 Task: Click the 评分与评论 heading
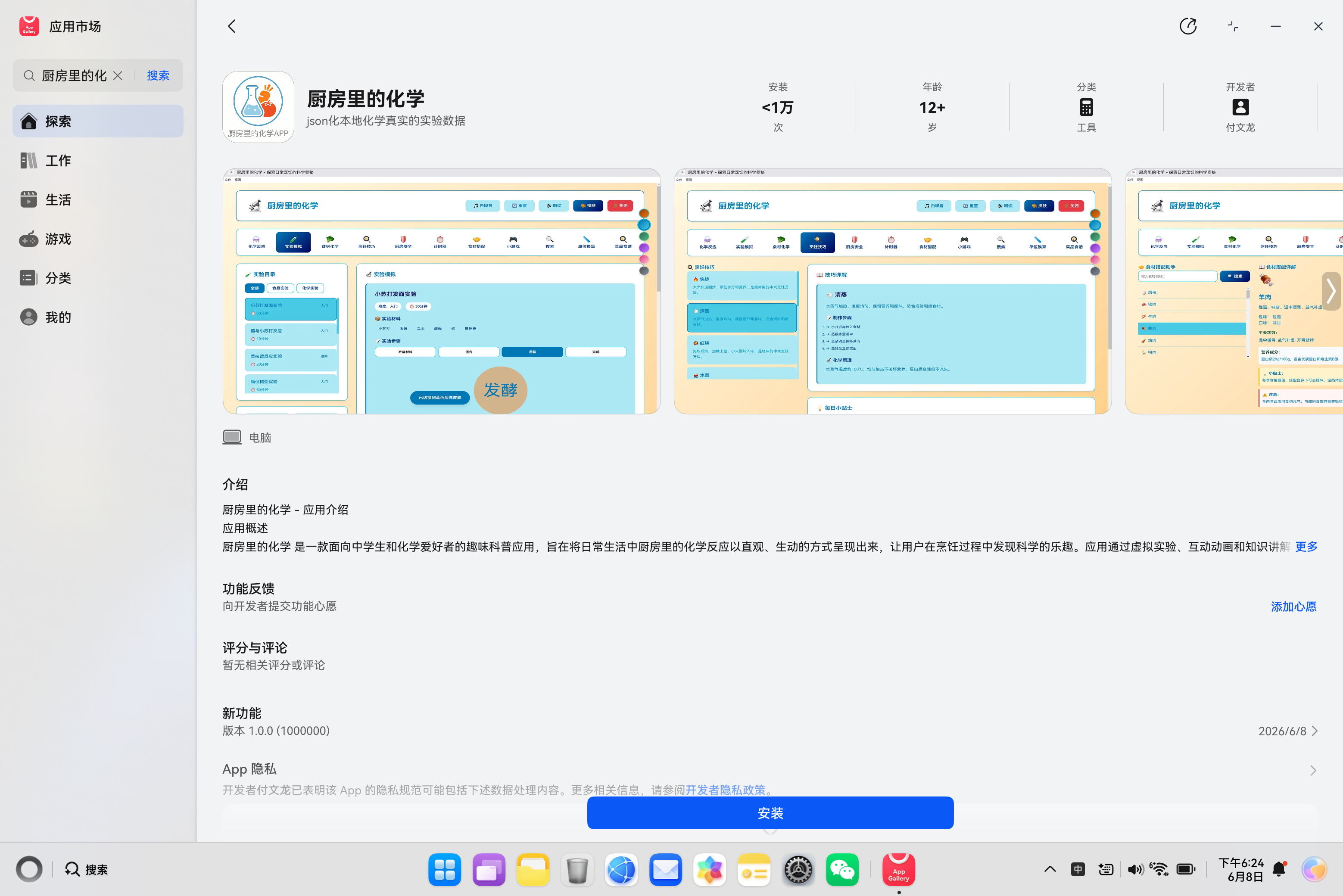coord(254,647)
